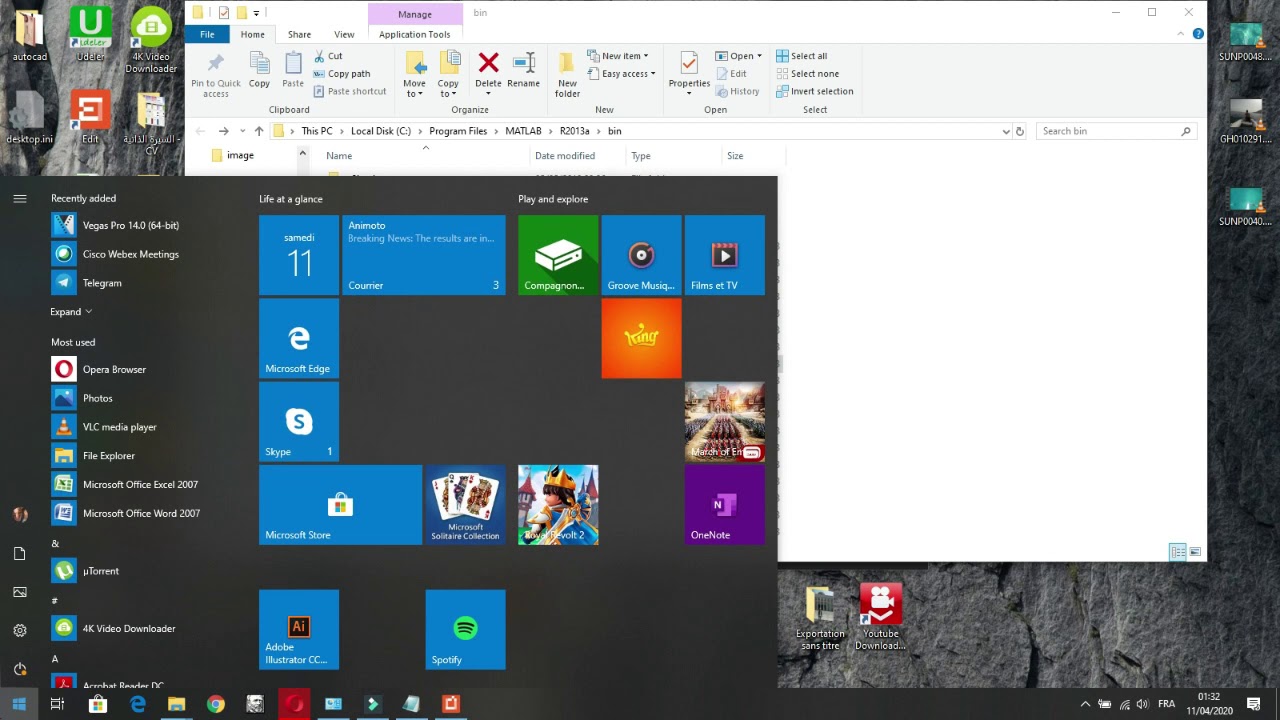Open the Skype tile
The width and height of the screenshot is (1280, 720).
299,422
